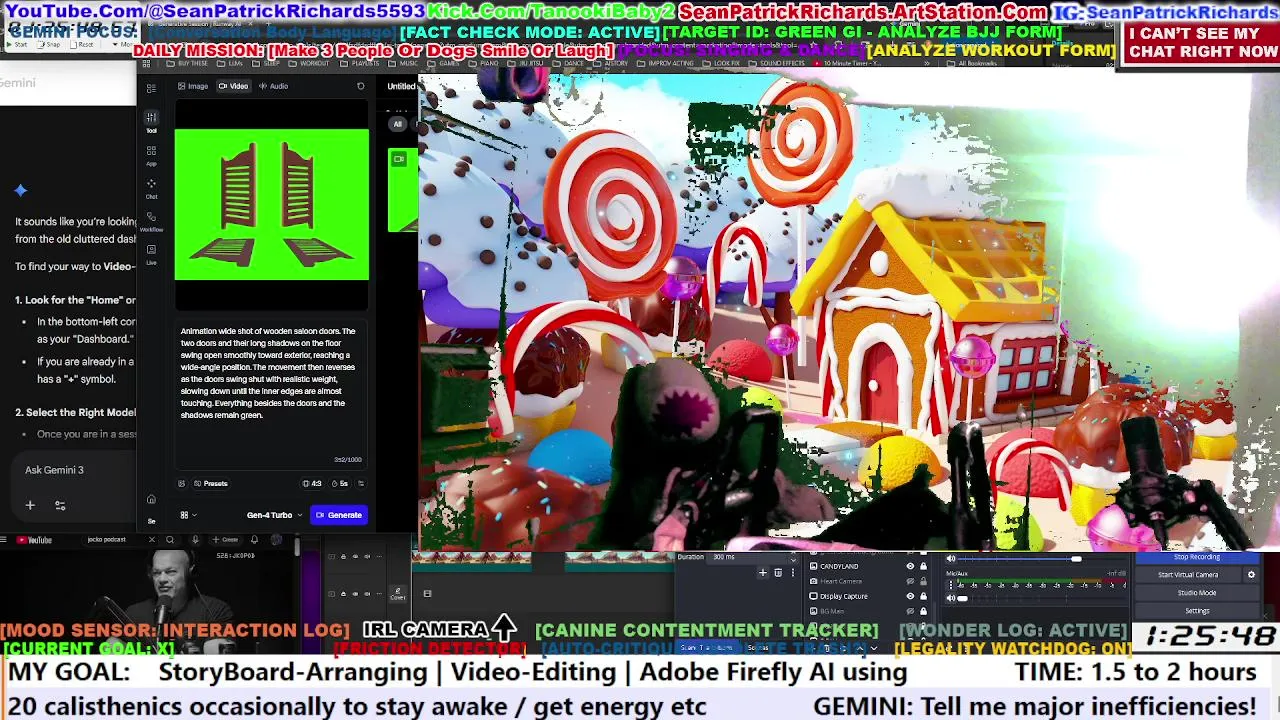Show the BG Man source in OBS

click(x=910, y=611)
